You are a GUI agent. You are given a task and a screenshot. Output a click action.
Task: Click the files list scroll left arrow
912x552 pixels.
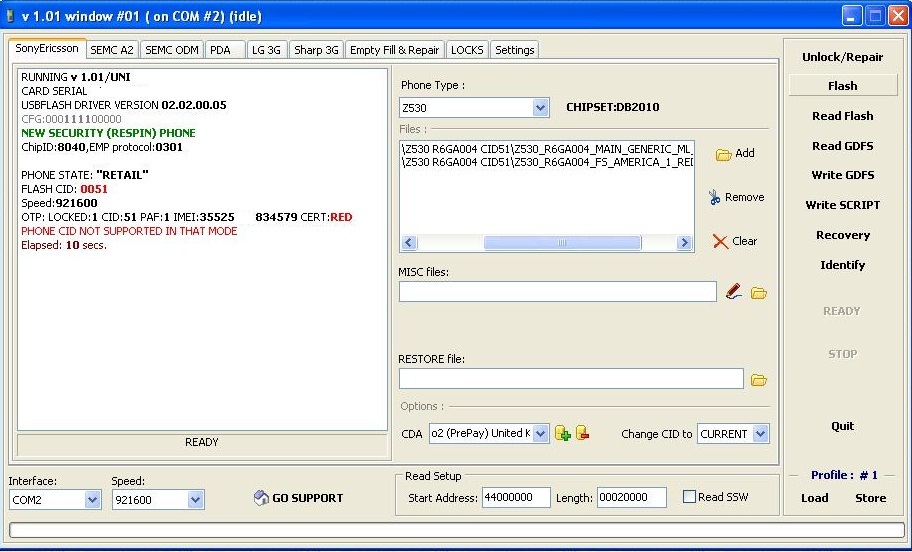coord(409,243)
